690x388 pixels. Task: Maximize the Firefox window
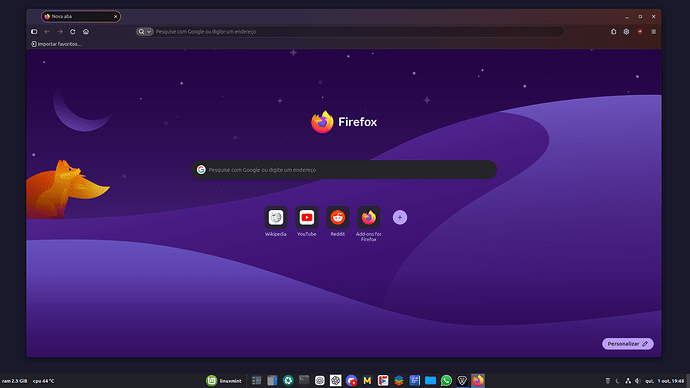click(x=640, y=17)
